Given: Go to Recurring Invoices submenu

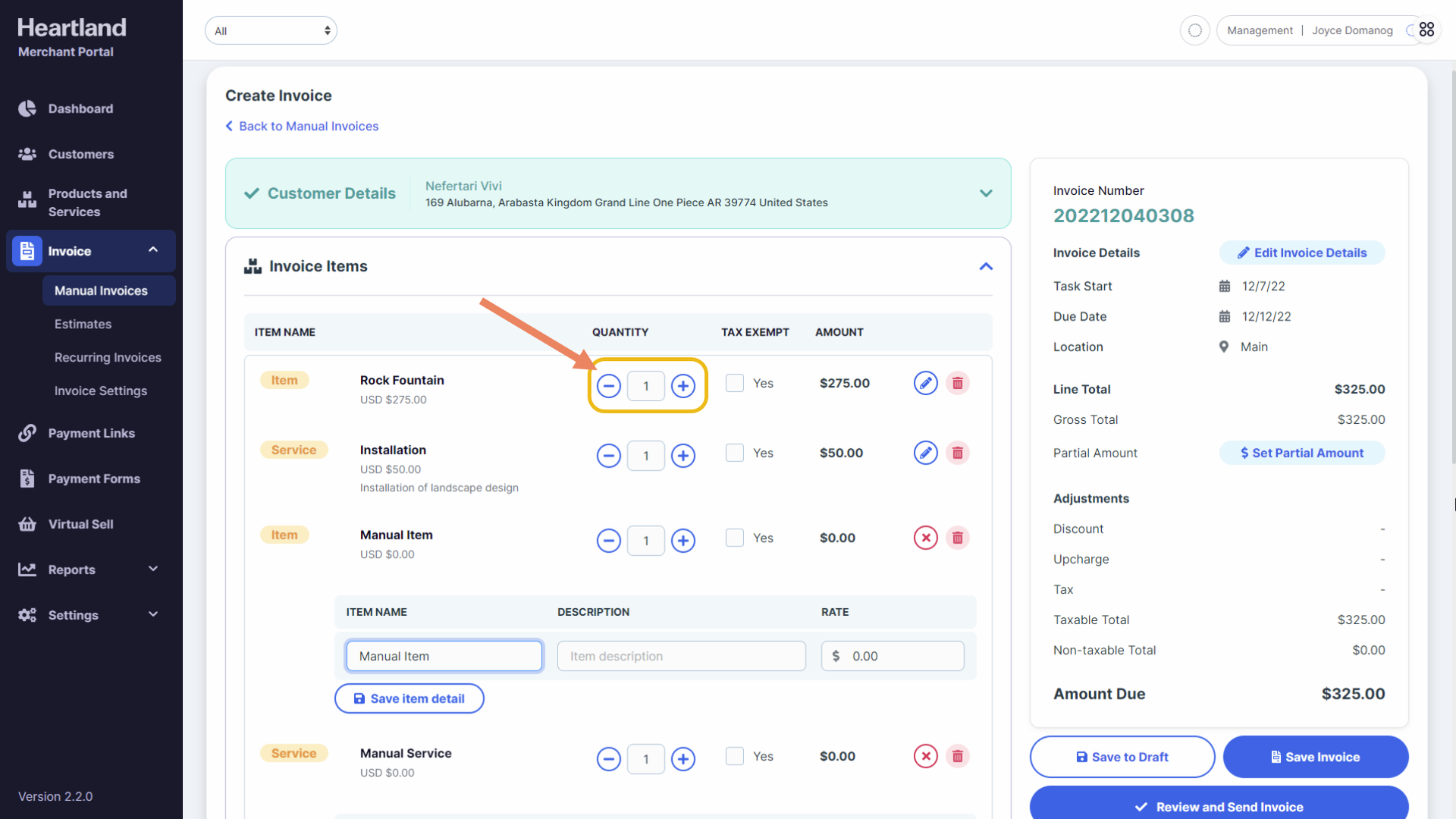Looking at the screenshot, I should [x=108, y=358].
